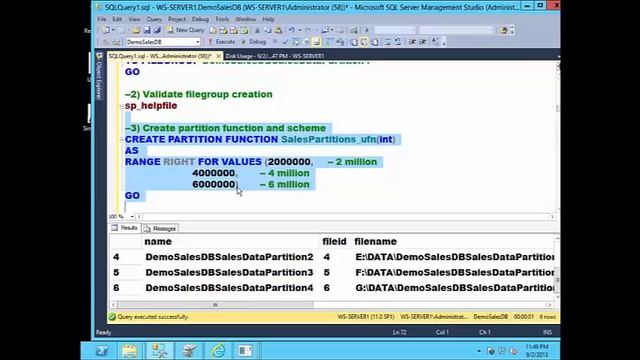Click the Paste icon in toolbar

pyautogui.click(x=278, y=30)
